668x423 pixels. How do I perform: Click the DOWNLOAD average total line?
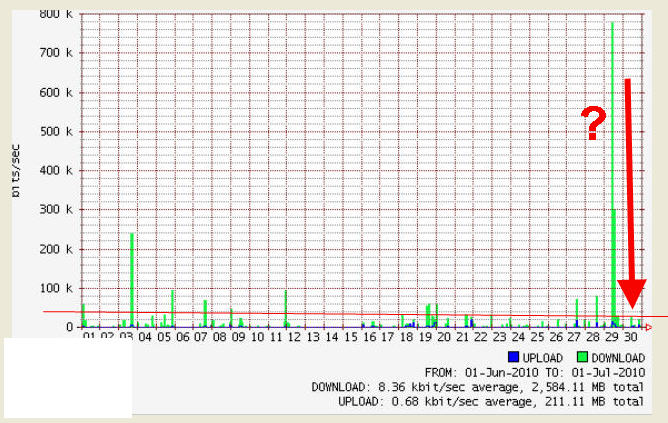[x=478, y=386]
